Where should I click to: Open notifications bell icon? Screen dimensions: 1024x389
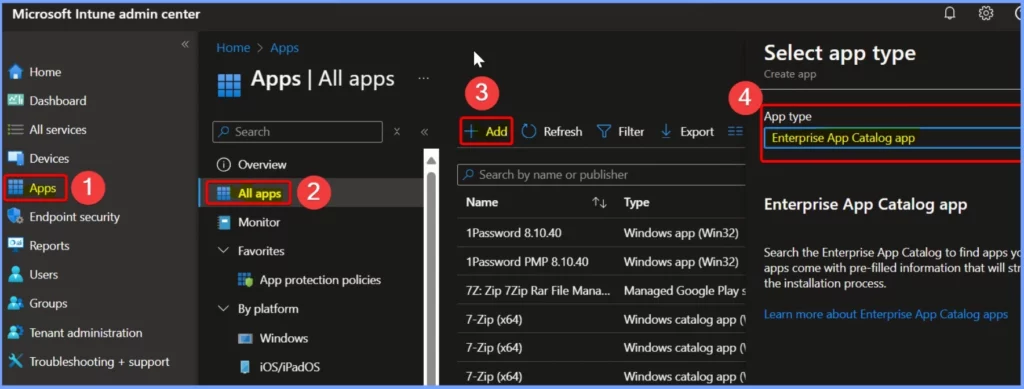pos(950,13)
